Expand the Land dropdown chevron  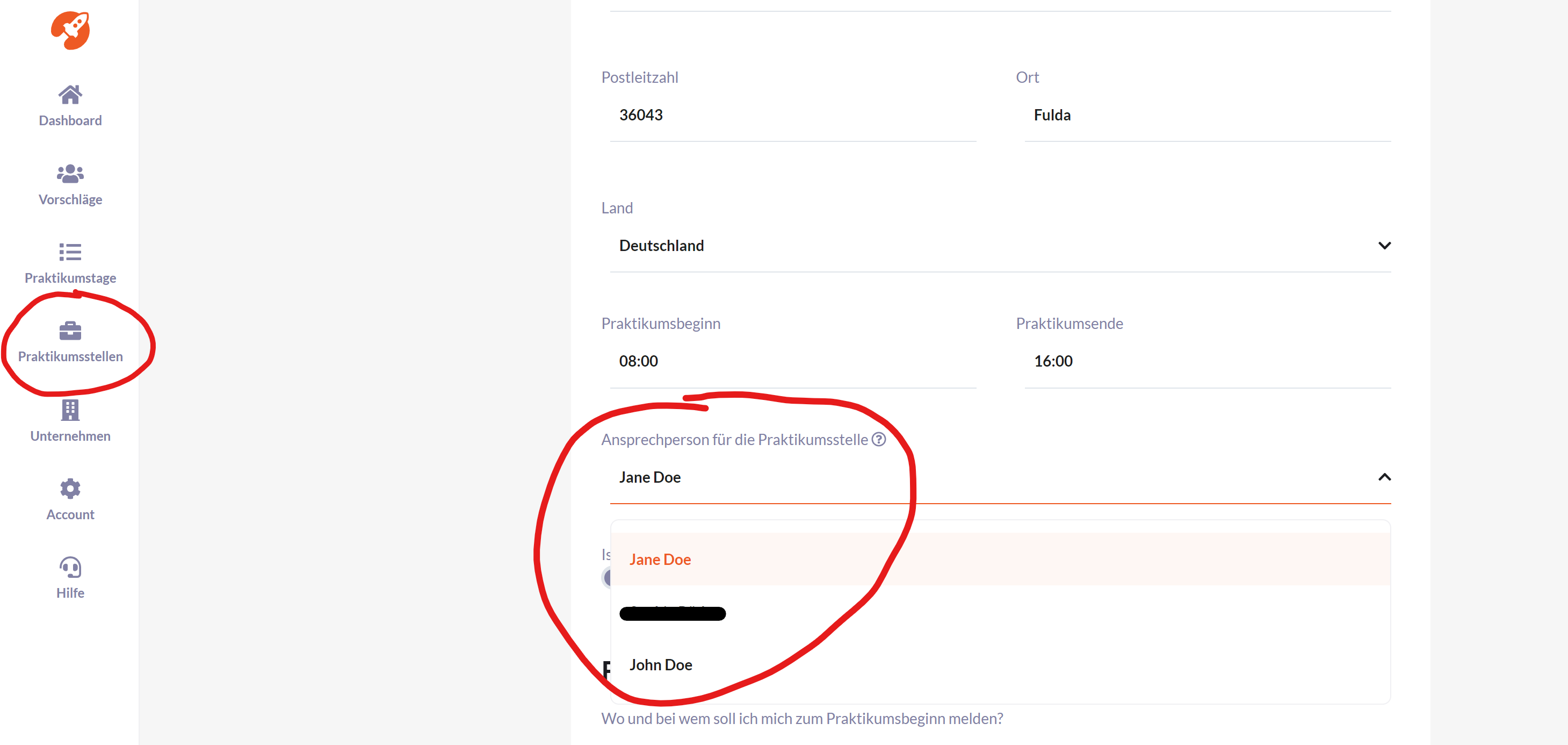tap(1384, 246)
